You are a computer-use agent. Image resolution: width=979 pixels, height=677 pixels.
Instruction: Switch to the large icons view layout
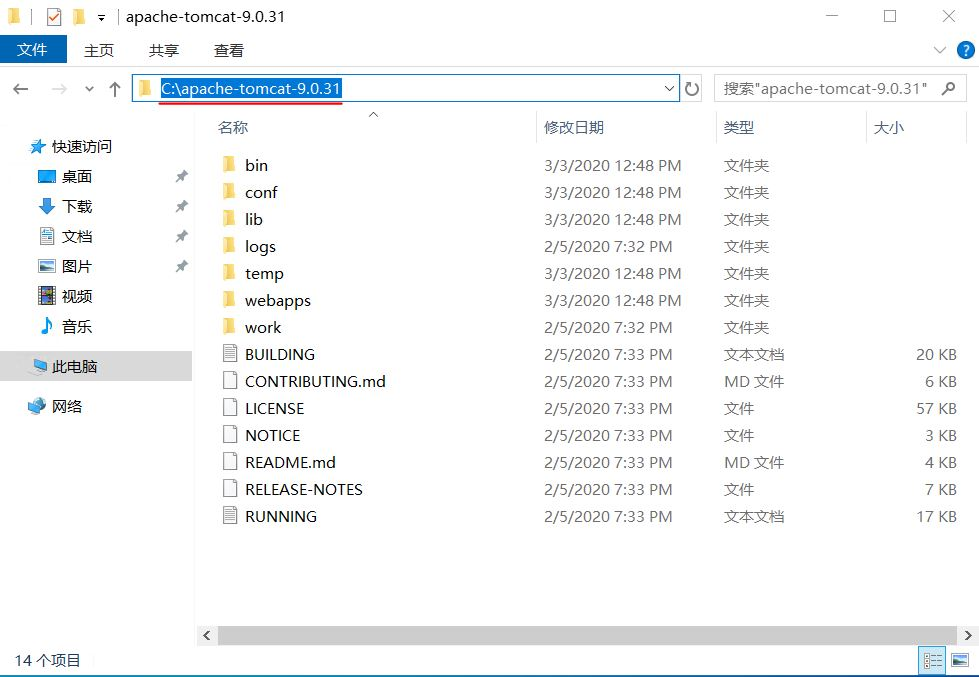960,661
